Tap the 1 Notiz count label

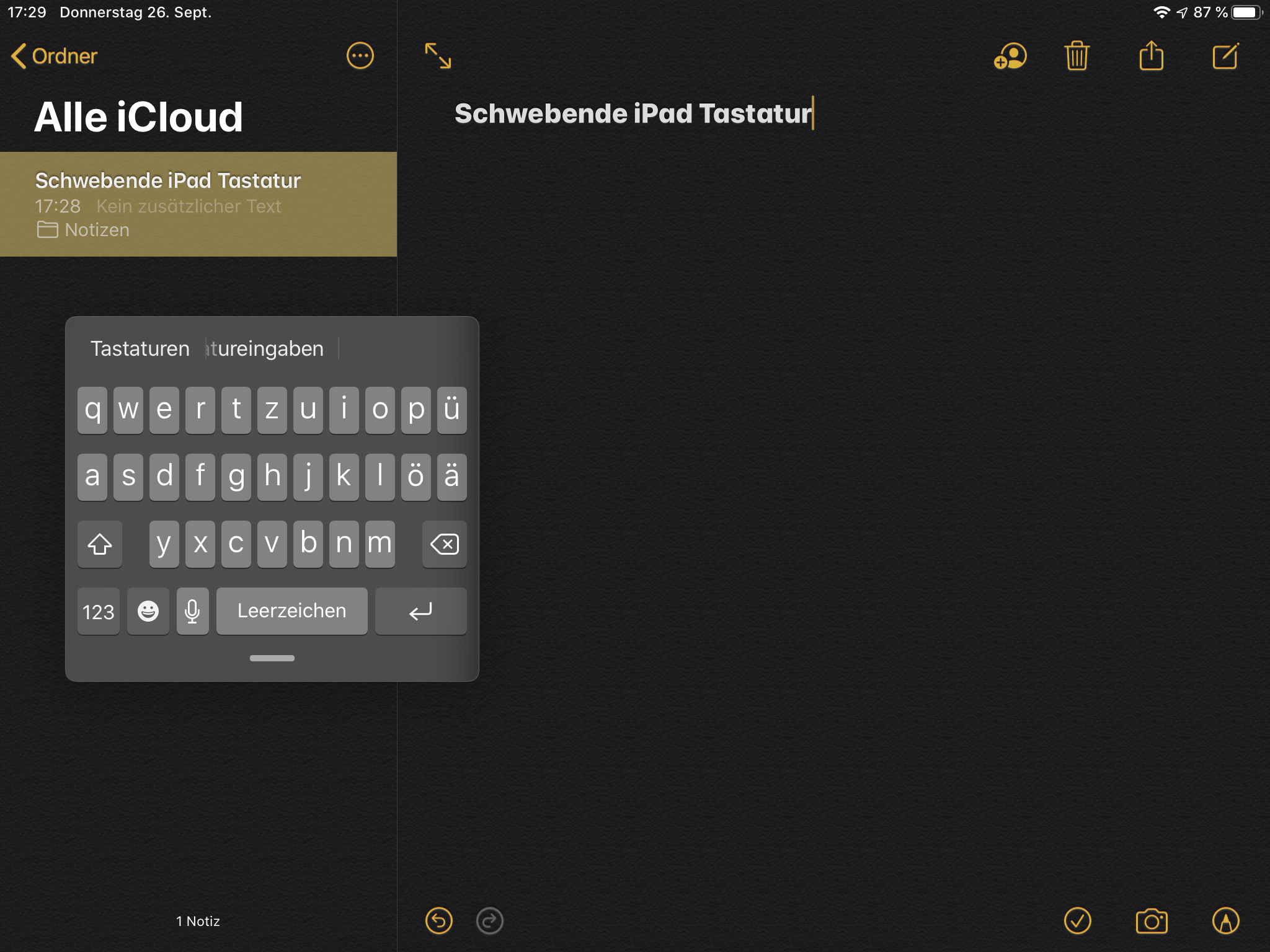[198, 921]
